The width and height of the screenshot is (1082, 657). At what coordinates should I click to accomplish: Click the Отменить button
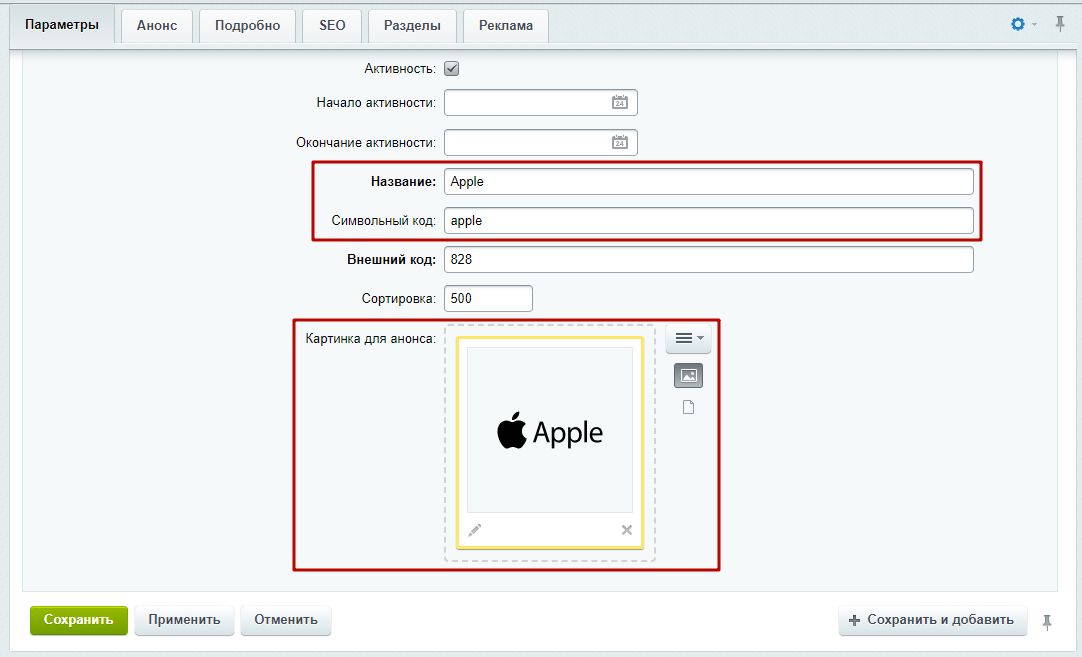point(286,620)
